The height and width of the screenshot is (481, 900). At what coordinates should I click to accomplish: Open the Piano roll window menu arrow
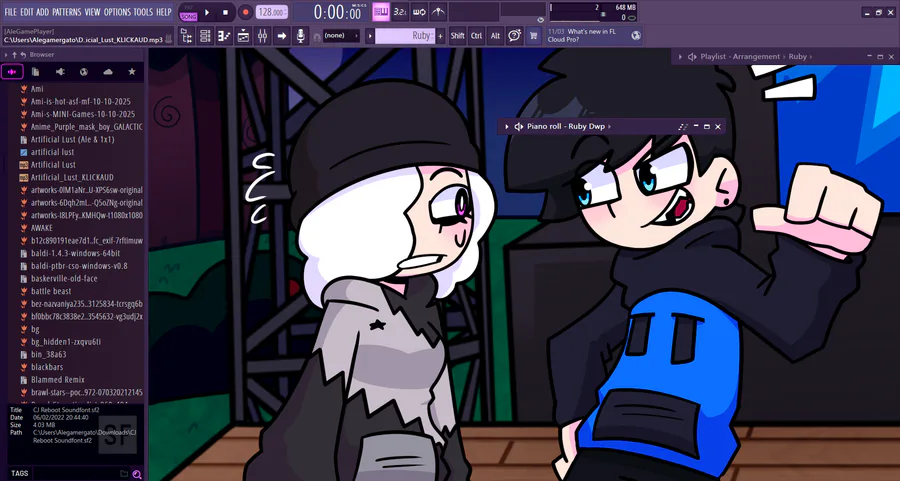click(x=507, y=127)
